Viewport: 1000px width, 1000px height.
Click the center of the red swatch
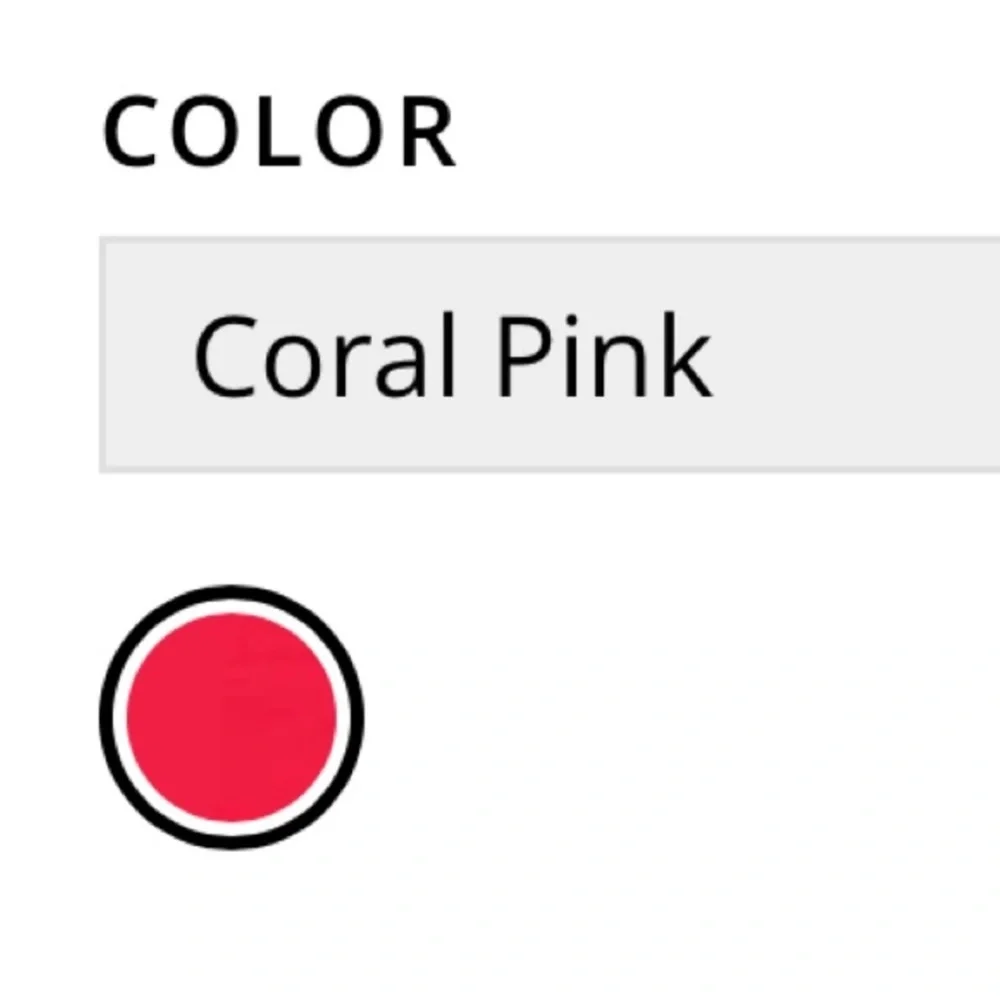pos(232,717)
